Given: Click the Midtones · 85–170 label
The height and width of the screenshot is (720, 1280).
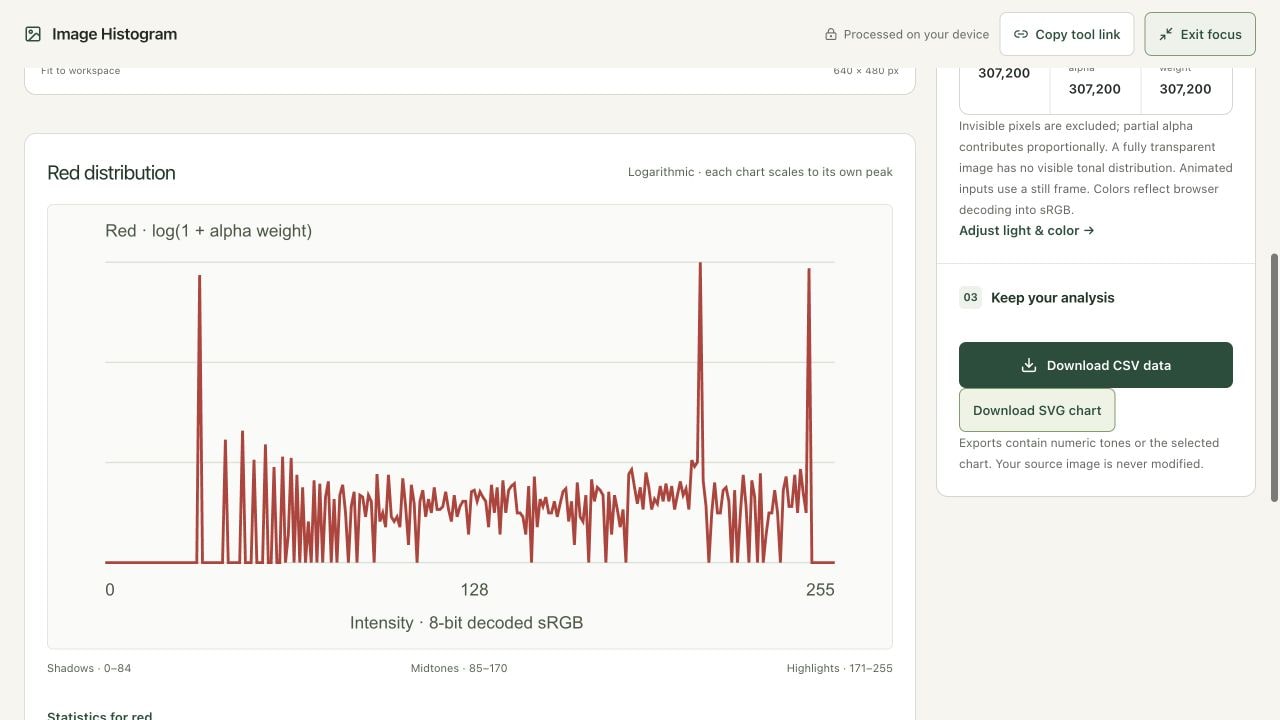Looking at the screenshot, I should coord(459,668).
